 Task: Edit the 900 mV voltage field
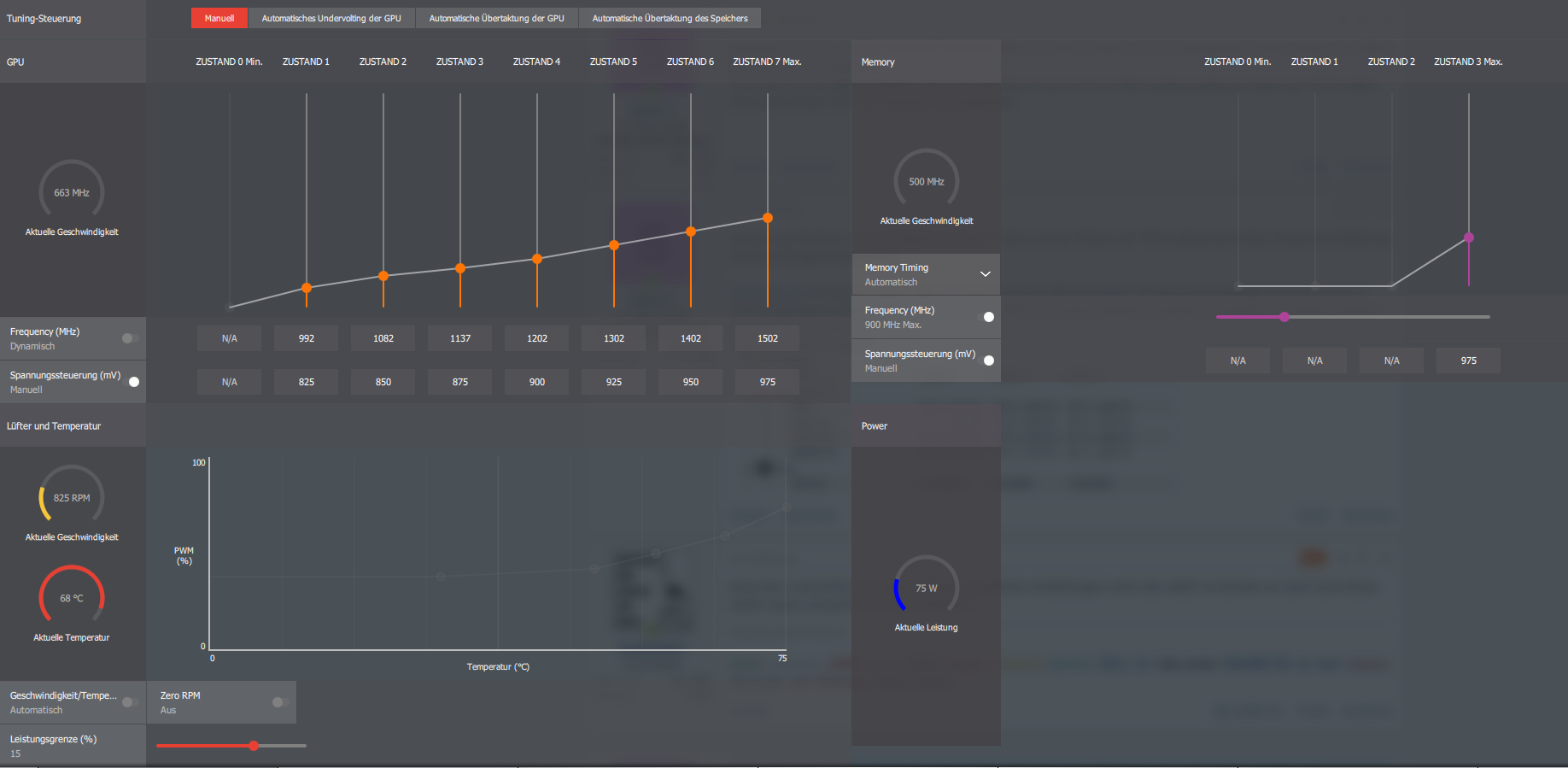[x=537, y=382]
